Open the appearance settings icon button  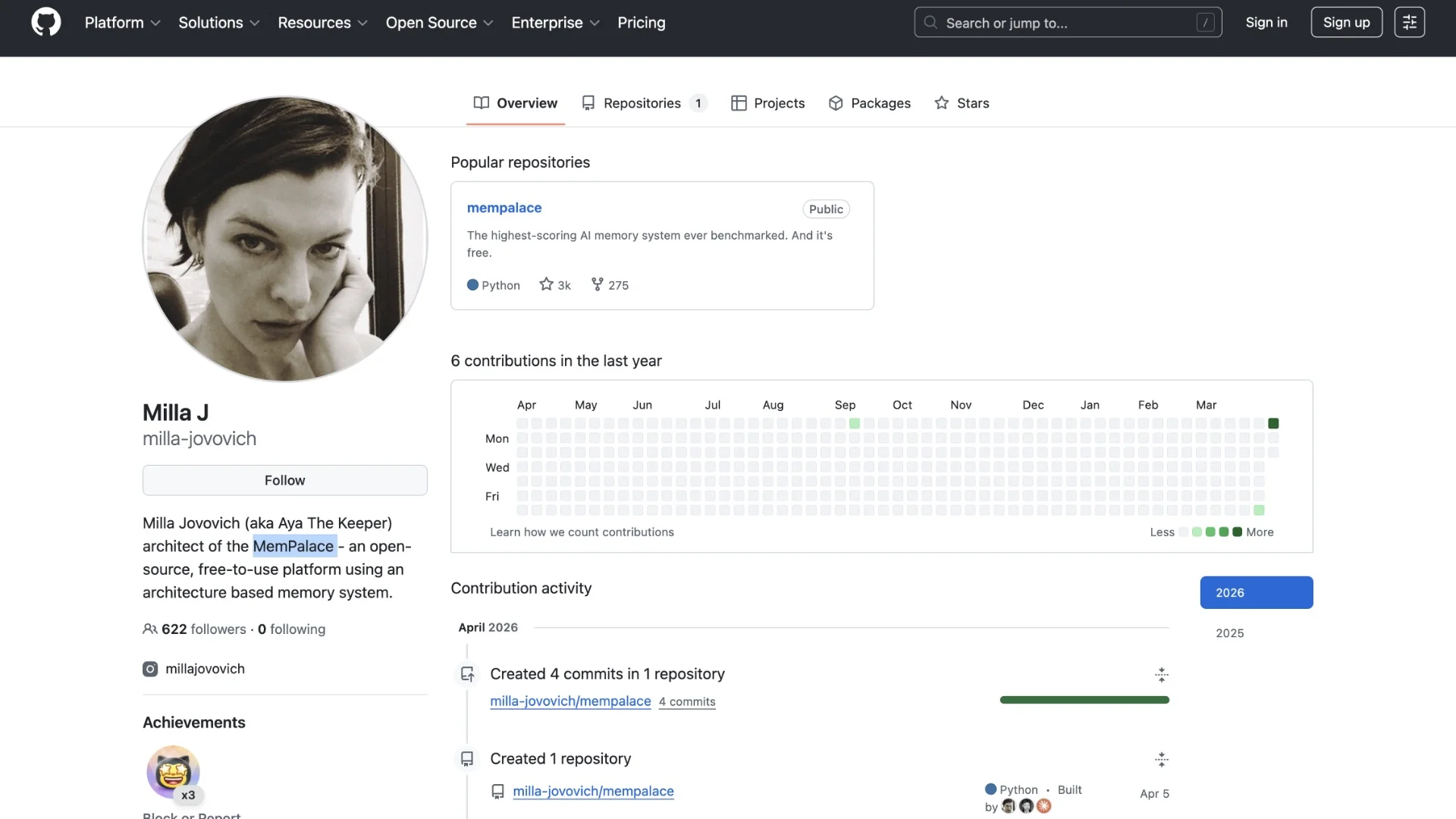[1409, 23]
